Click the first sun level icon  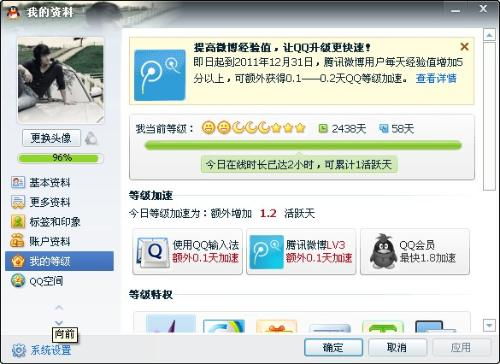point(208,128)
